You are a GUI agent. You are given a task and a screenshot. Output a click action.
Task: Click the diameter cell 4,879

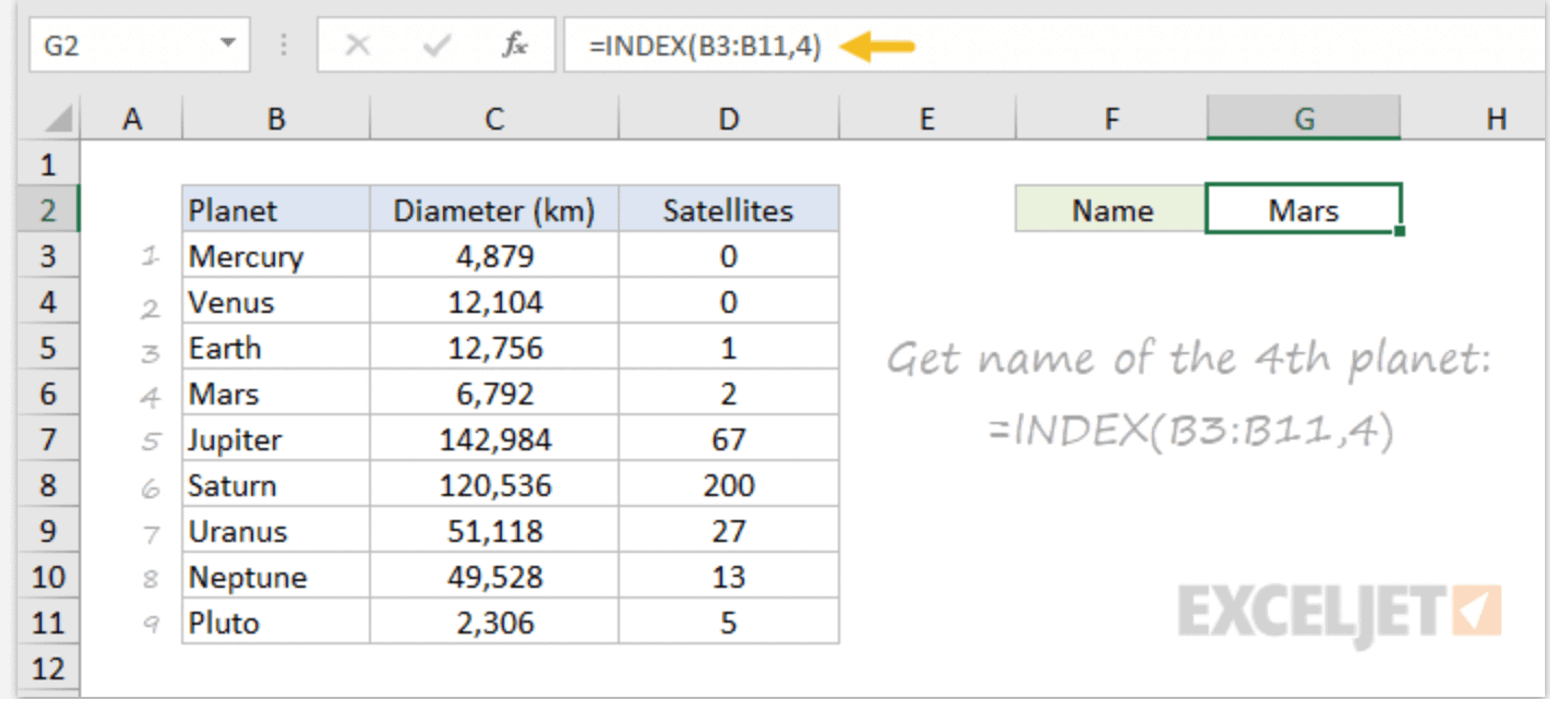tap(494, 257)
